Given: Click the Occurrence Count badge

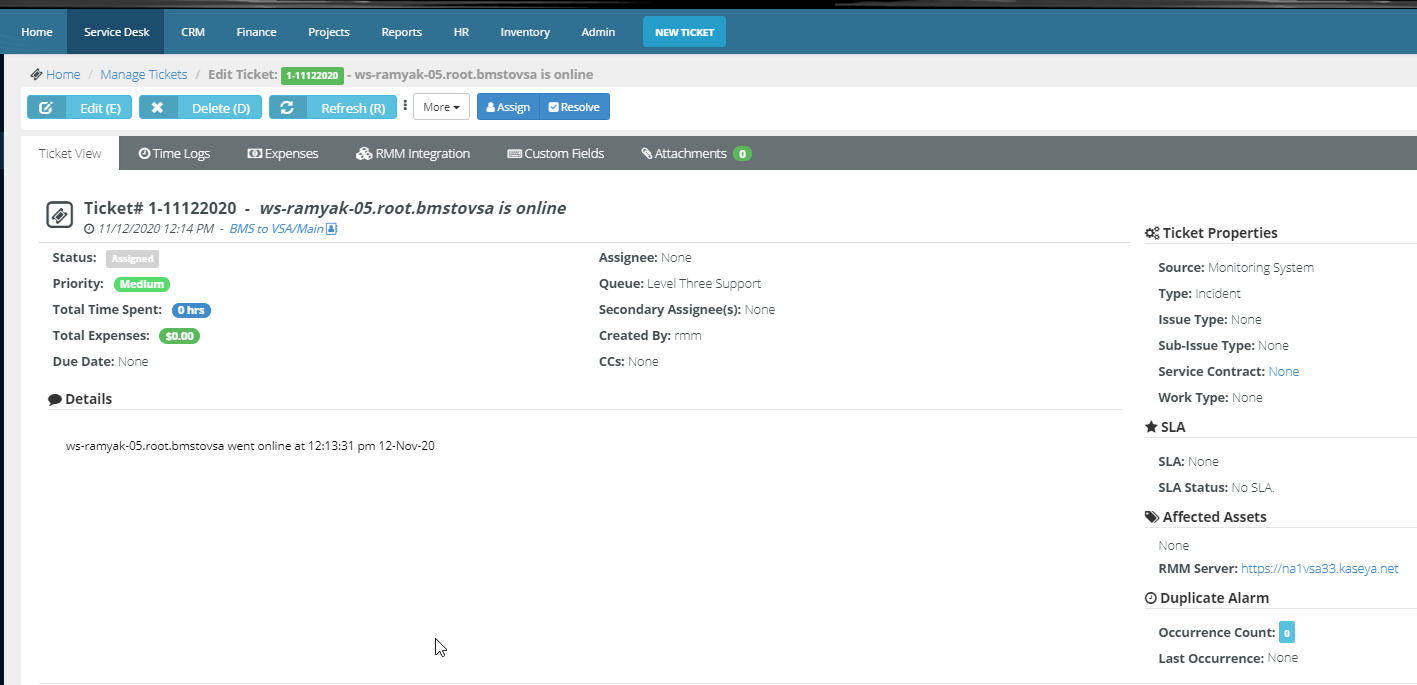Looking at the screenshot, I should click(x=1287, y=632).
